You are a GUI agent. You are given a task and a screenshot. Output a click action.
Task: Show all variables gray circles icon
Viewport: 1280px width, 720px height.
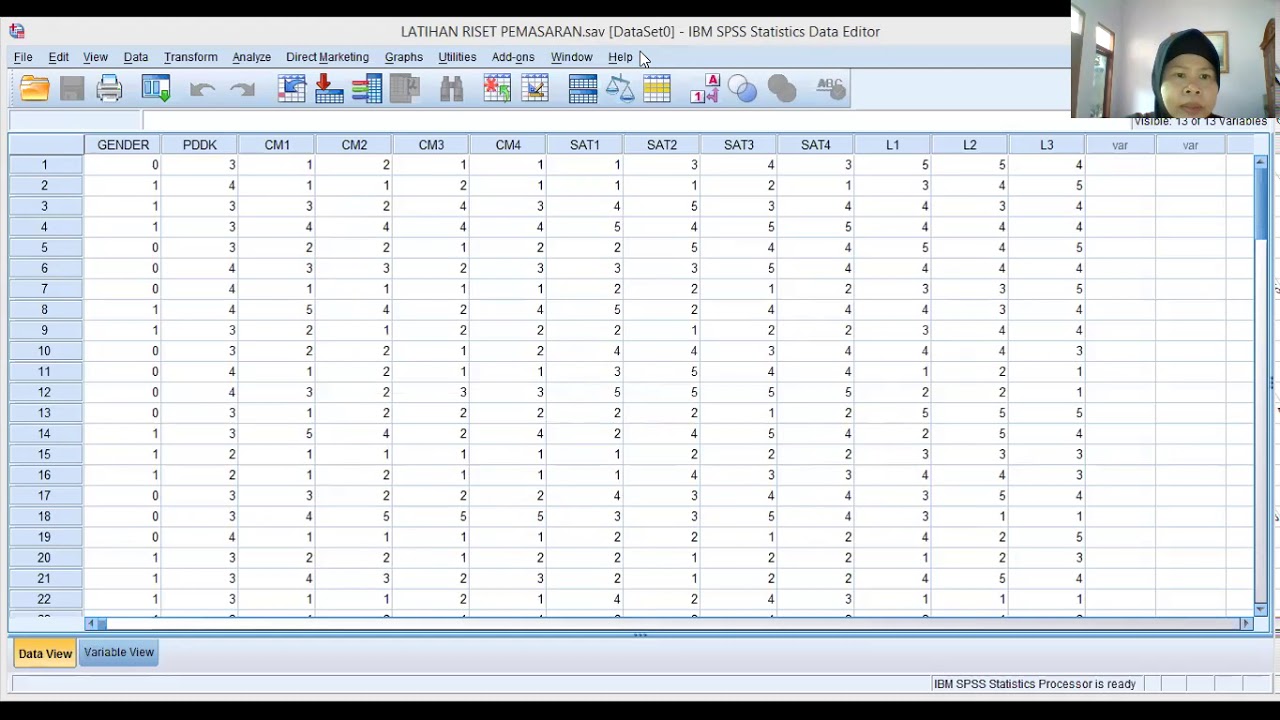pos(782,89)
